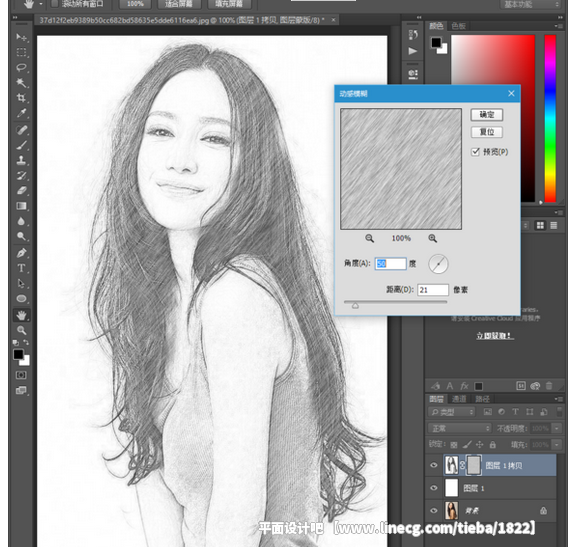Image resolution: width=576 pixels, height=547 pixels.
Task: Open the 不透明度 opacity arrow
Action: coord(558,428)
